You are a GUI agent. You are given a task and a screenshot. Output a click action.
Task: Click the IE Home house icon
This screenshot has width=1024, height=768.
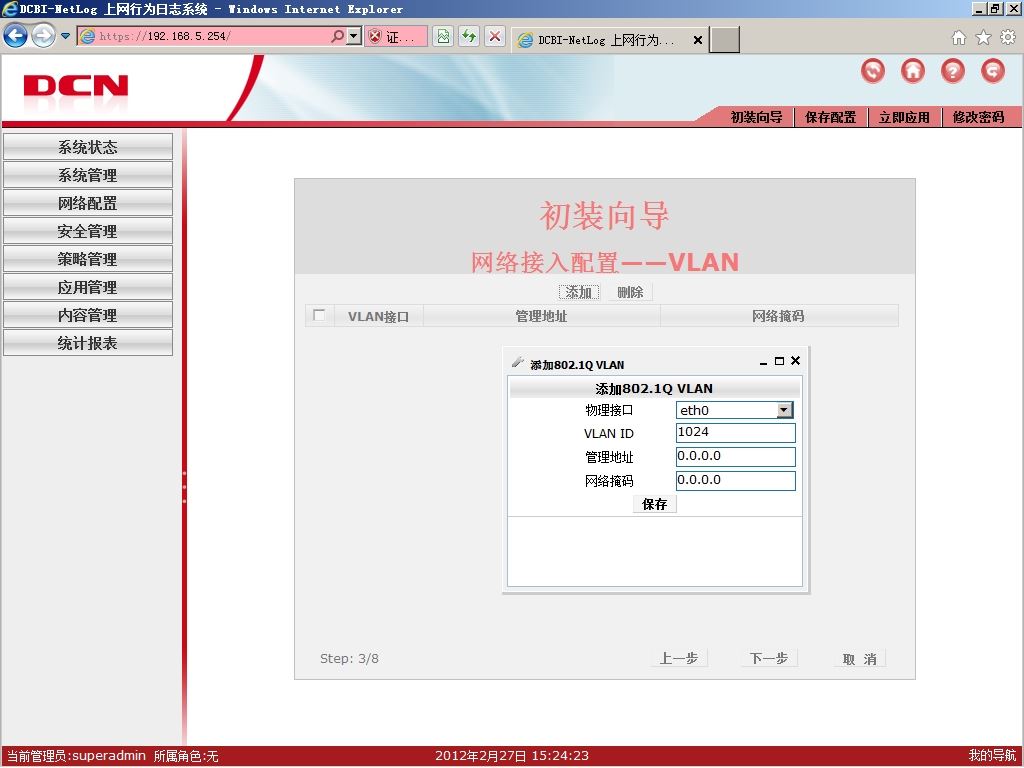point(959,38)
